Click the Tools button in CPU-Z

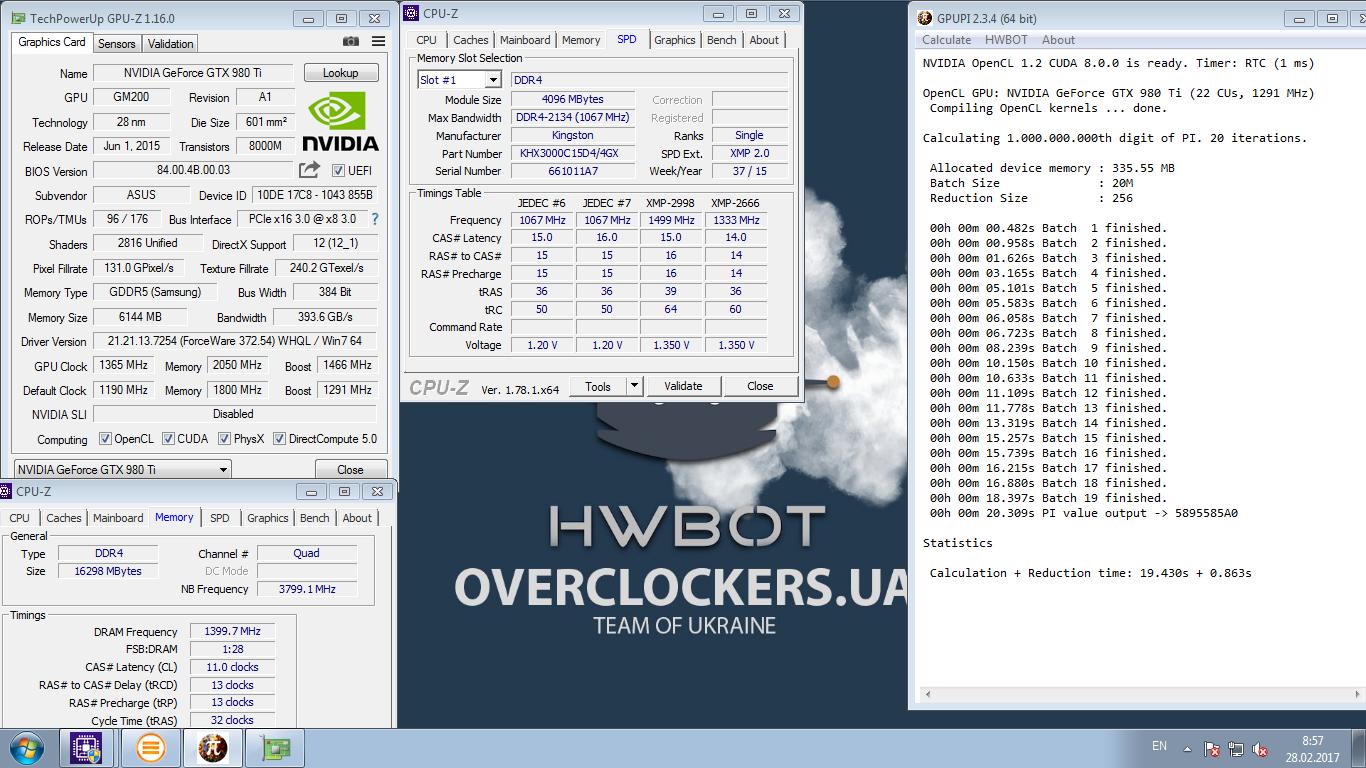pyautogui.click(x=598, y=386)
